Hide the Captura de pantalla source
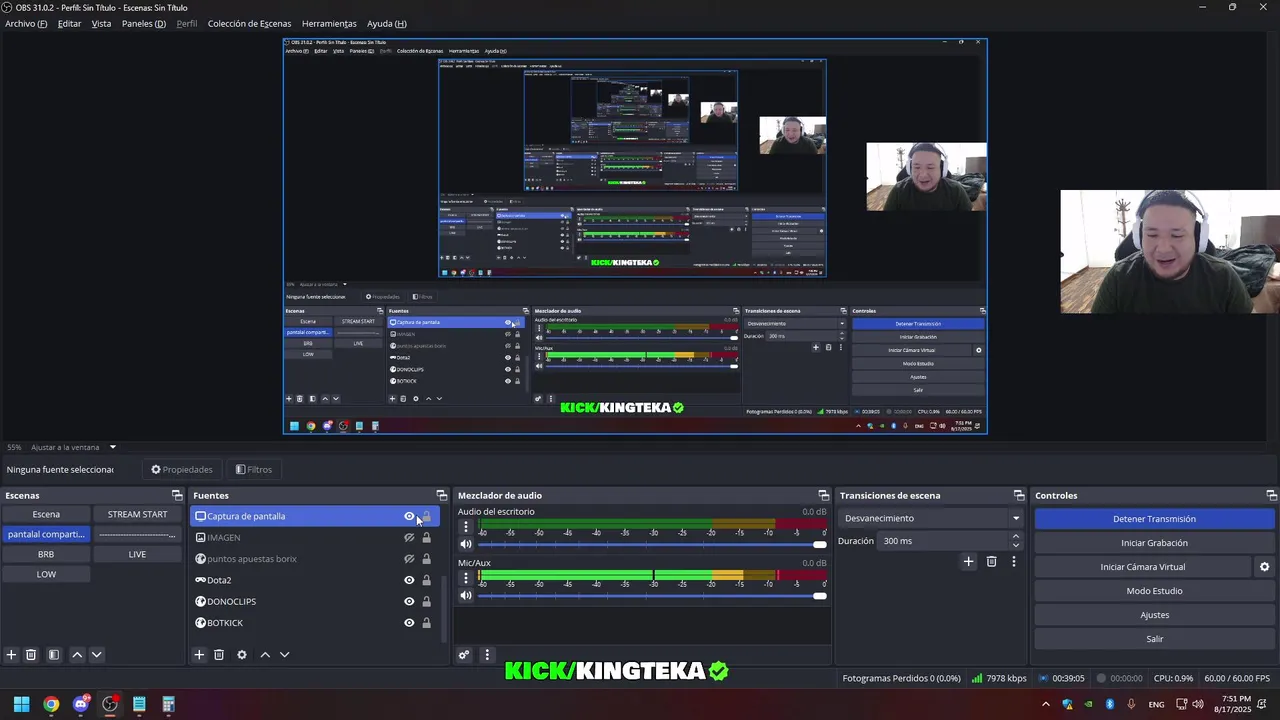1280x720 pixels. pyautogui.click(x=409, y=516)
